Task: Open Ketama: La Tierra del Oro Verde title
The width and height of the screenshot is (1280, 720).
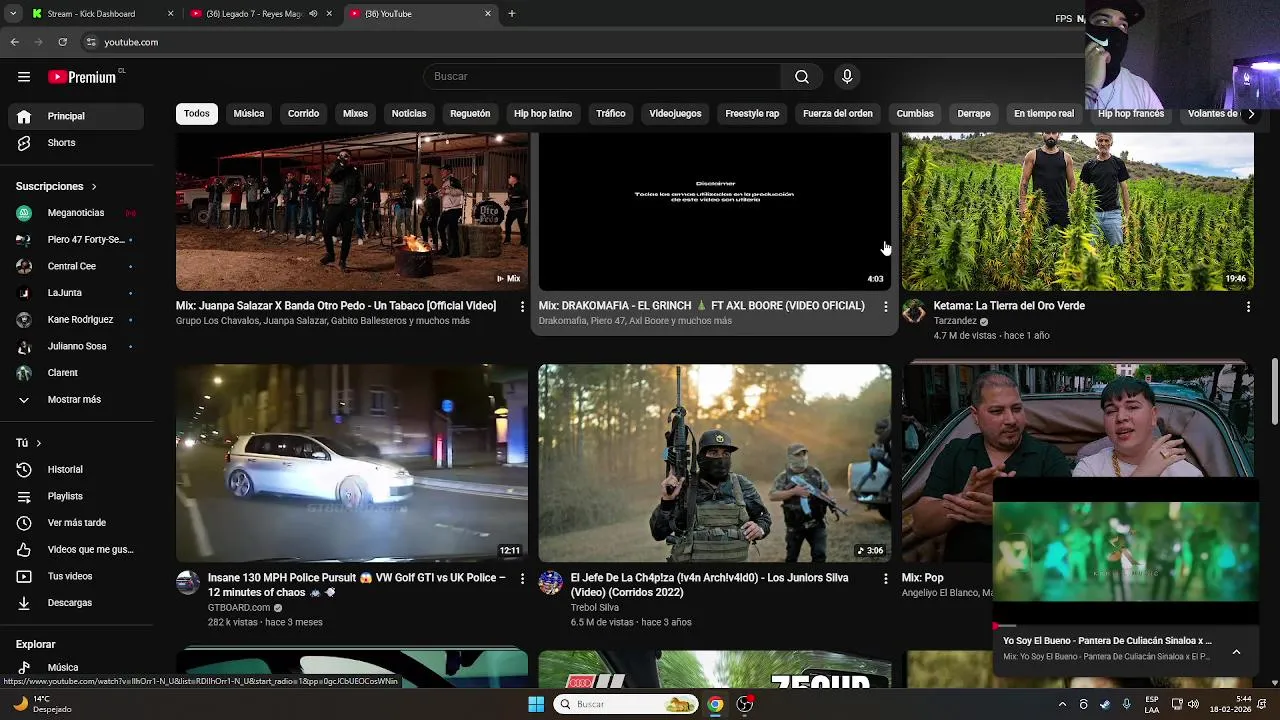Action: click(x=1009, y=306)
